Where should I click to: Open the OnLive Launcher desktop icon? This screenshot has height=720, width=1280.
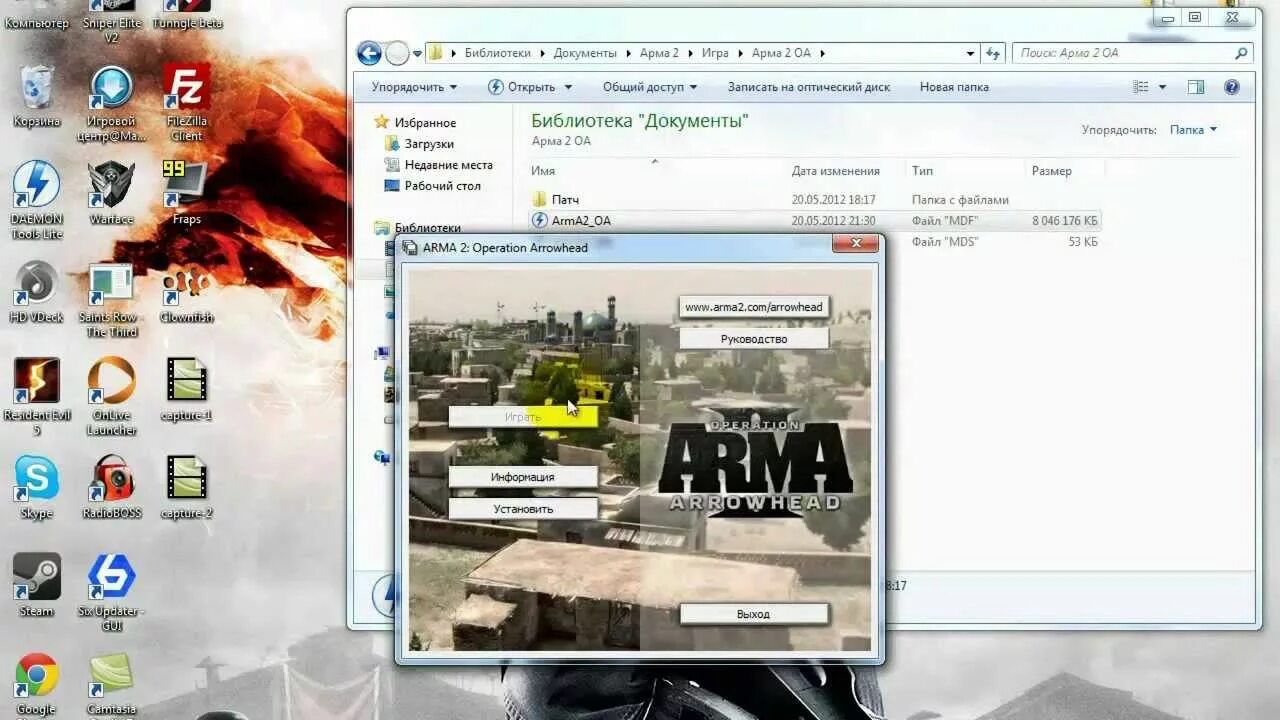111,397
